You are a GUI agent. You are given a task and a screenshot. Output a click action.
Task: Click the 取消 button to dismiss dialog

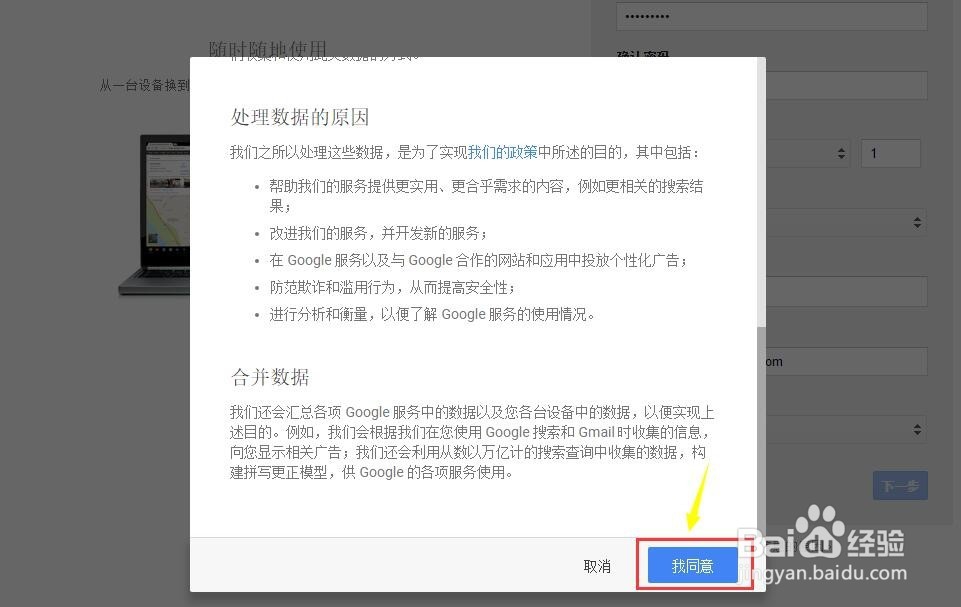coord(597,565)
